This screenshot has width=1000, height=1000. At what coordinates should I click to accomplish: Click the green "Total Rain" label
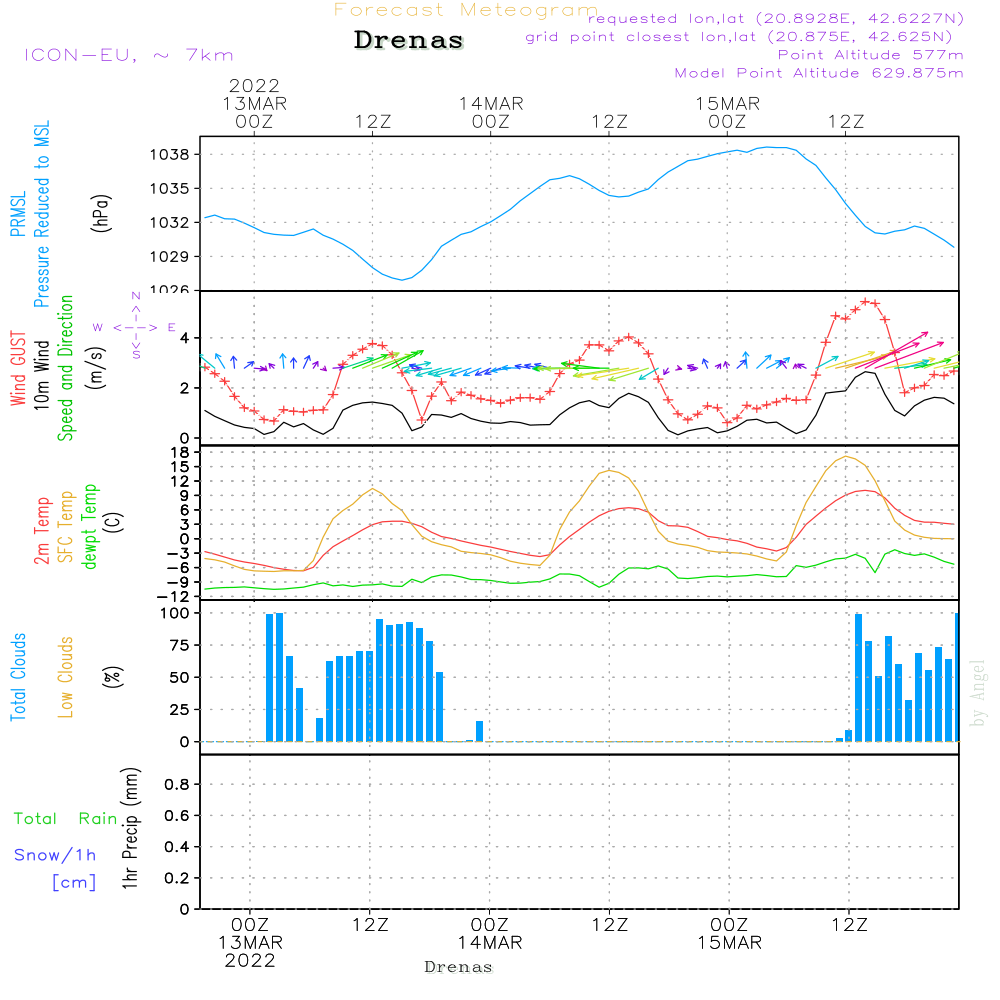(x=66, y=818)
